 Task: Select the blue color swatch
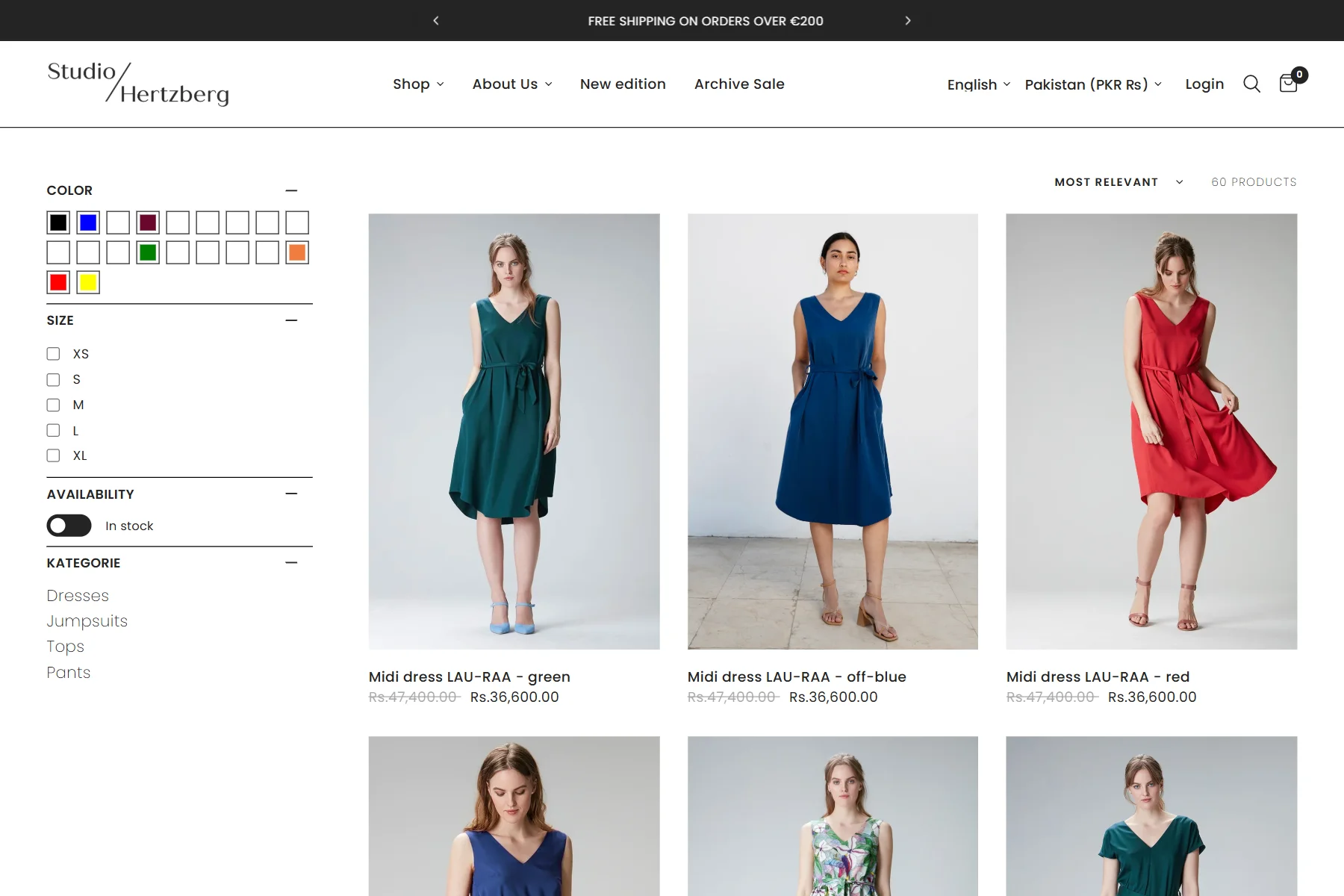tap(88, 223)
